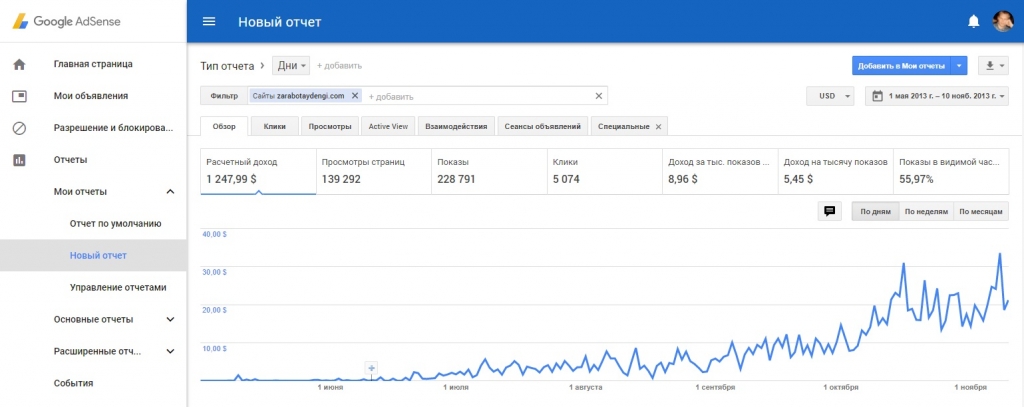Open the Active View tab
Image resolution: width=1024 pixels, height=407 pixels.
coord(388,126)
